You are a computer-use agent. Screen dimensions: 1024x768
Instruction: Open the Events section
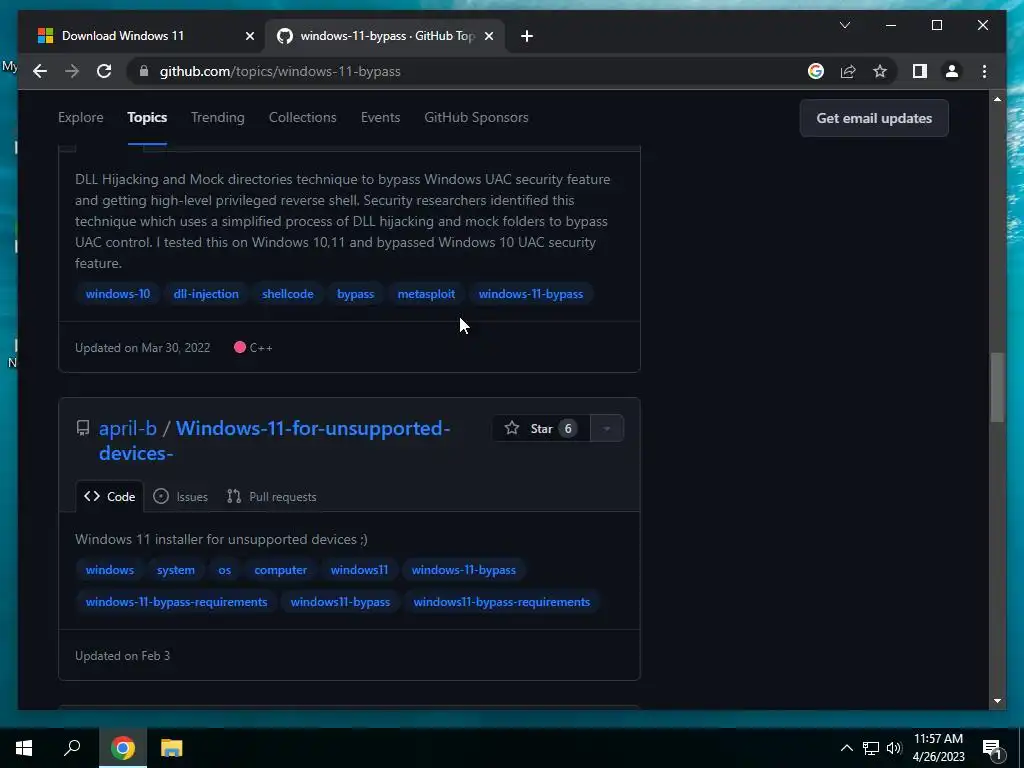tap(380, 118)
